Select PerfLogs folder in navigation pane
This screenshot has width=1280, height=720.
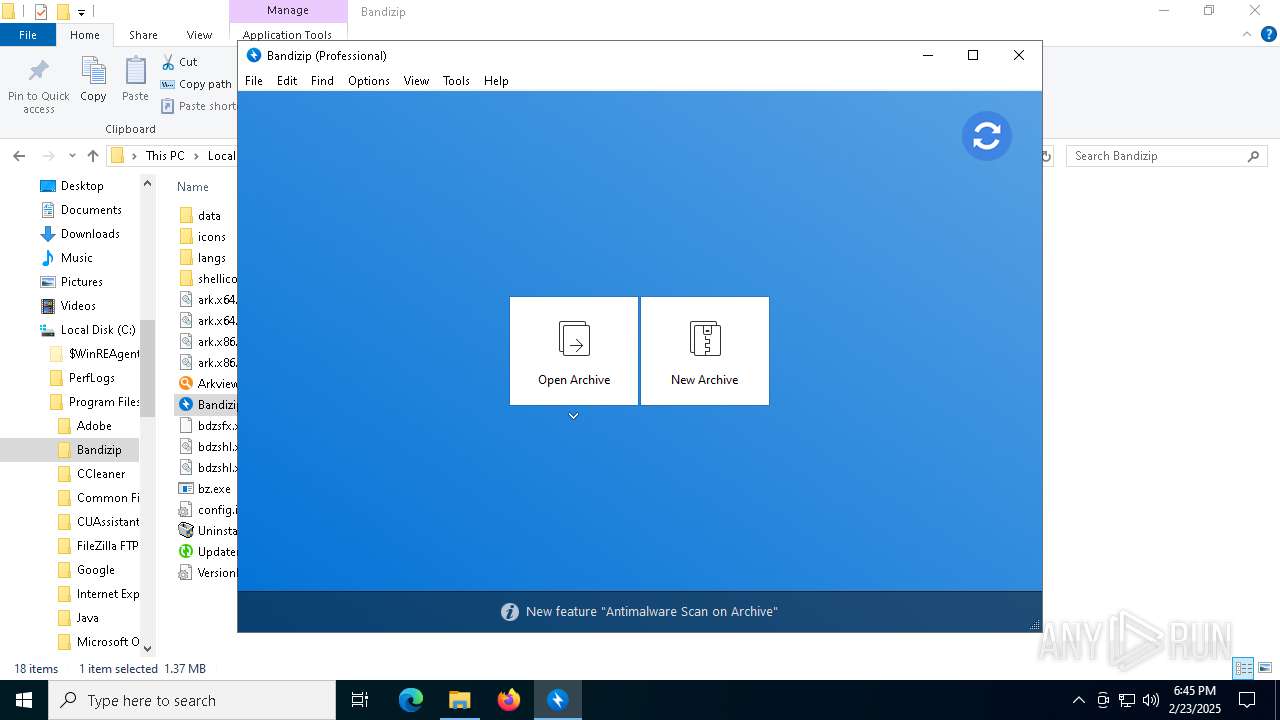coord(91,378)
